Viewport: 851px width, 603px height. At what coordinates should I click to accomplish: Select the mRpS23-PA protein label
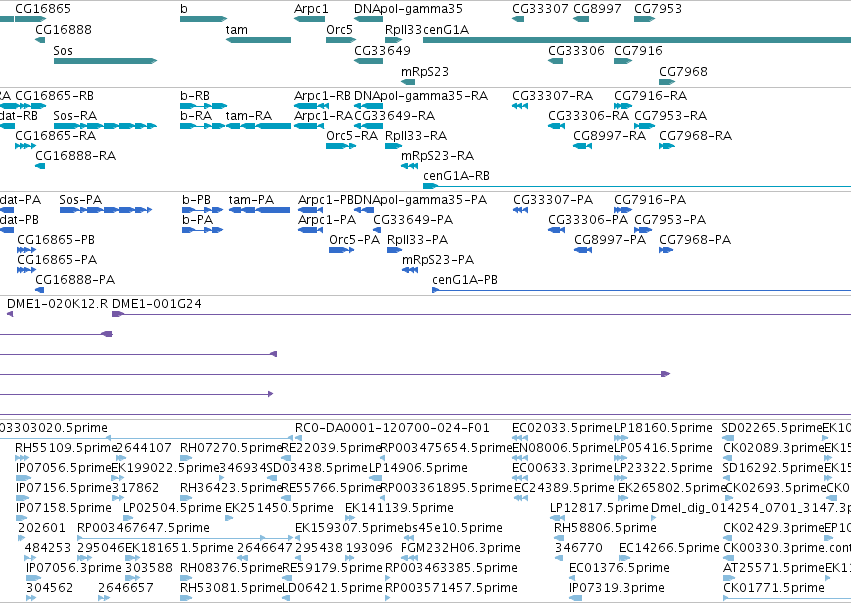pos(438,260)
